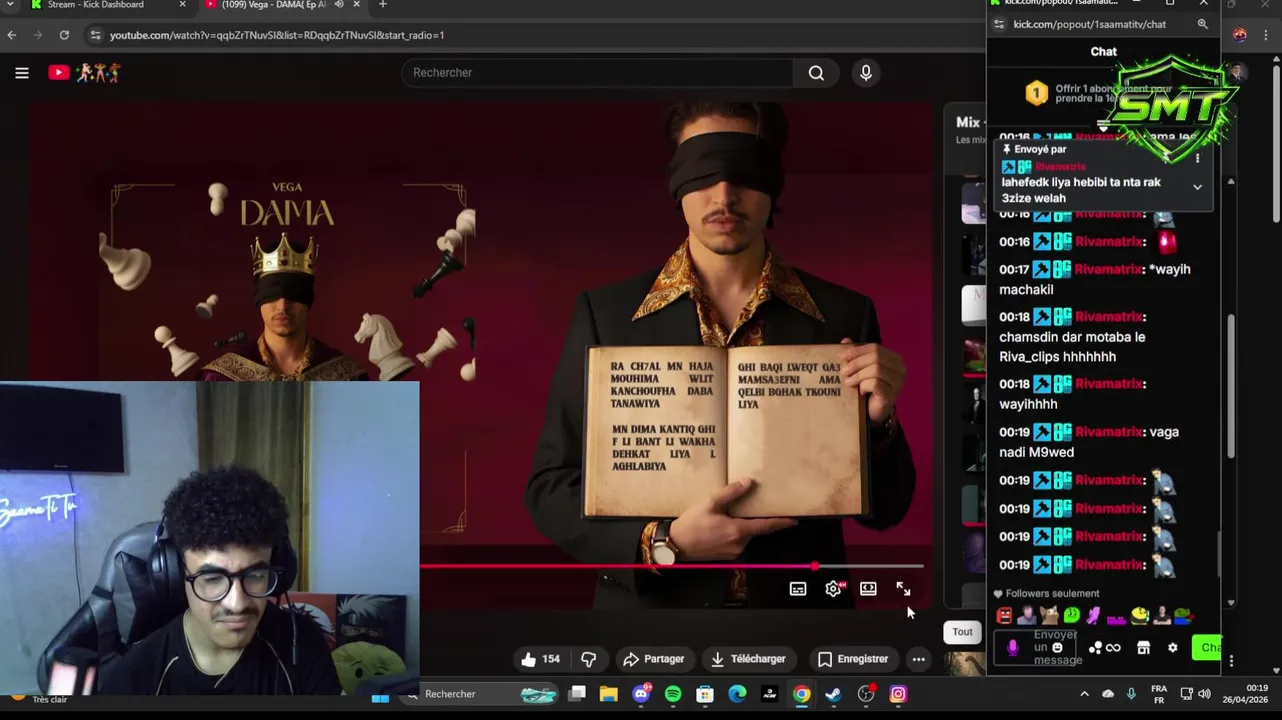Open the system volume speaker icon

(1204, 694)
